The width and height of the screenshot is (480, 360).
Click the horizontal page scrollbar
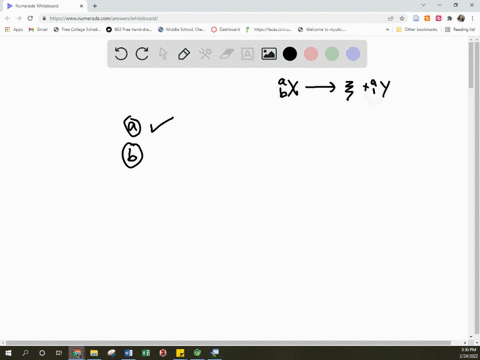tap(228, 343)
